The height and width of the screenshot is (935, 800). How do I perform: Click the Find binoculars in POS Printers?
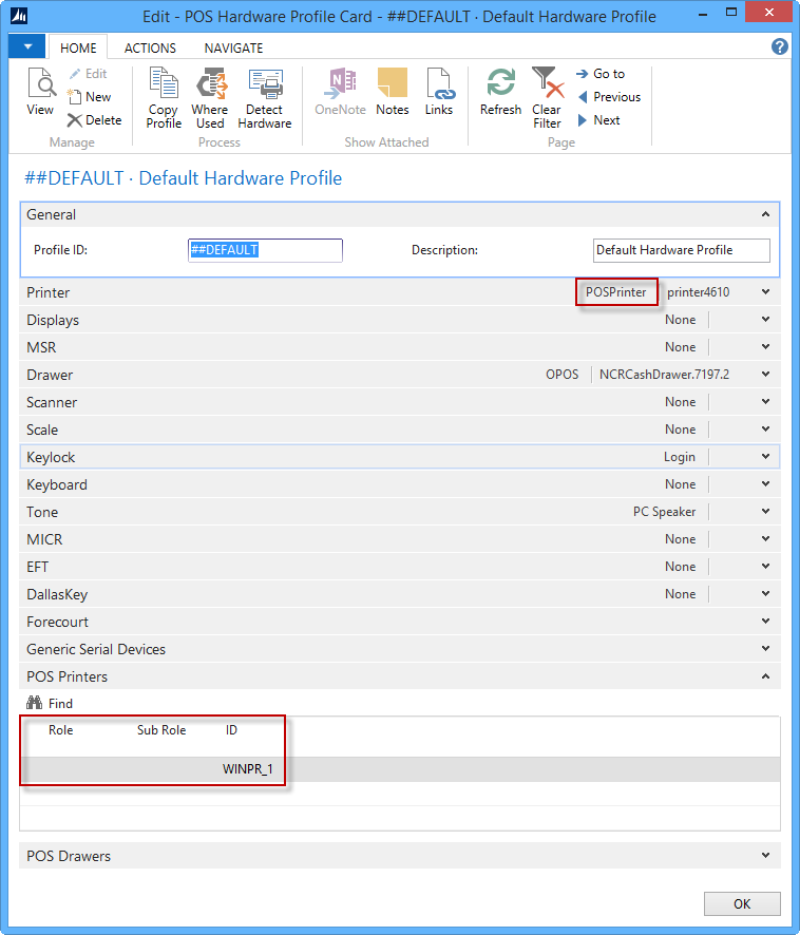[x=33, y=703]
